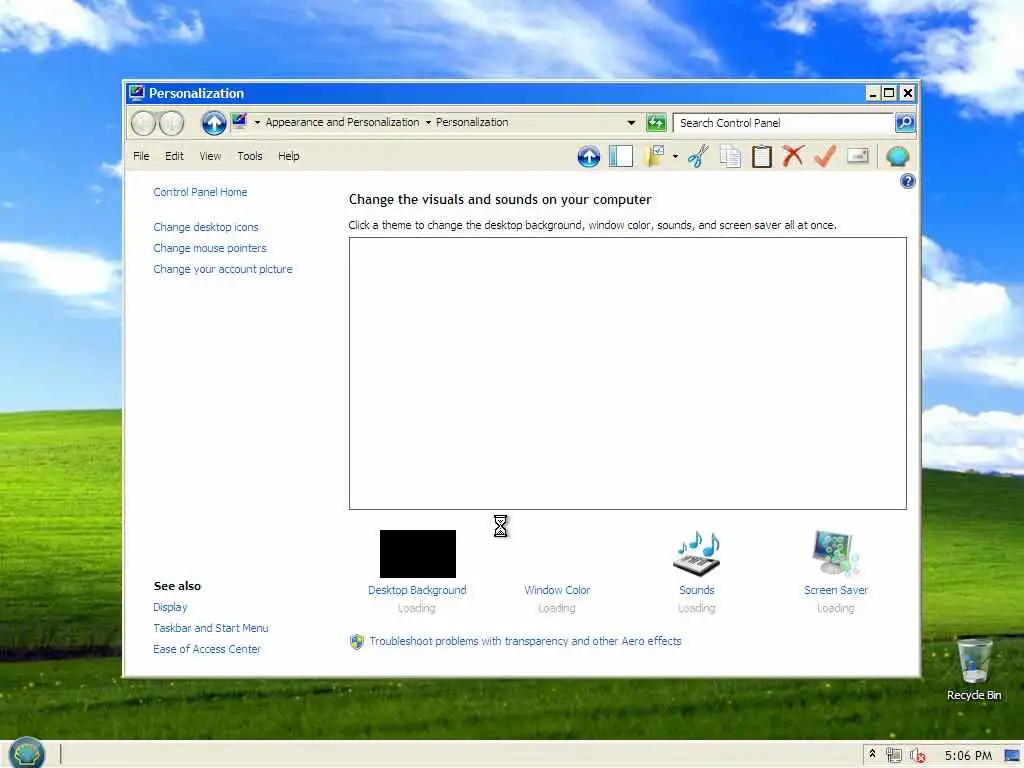Click the search magnifier button
The image size is (1024, 768).
coord(905,122)
